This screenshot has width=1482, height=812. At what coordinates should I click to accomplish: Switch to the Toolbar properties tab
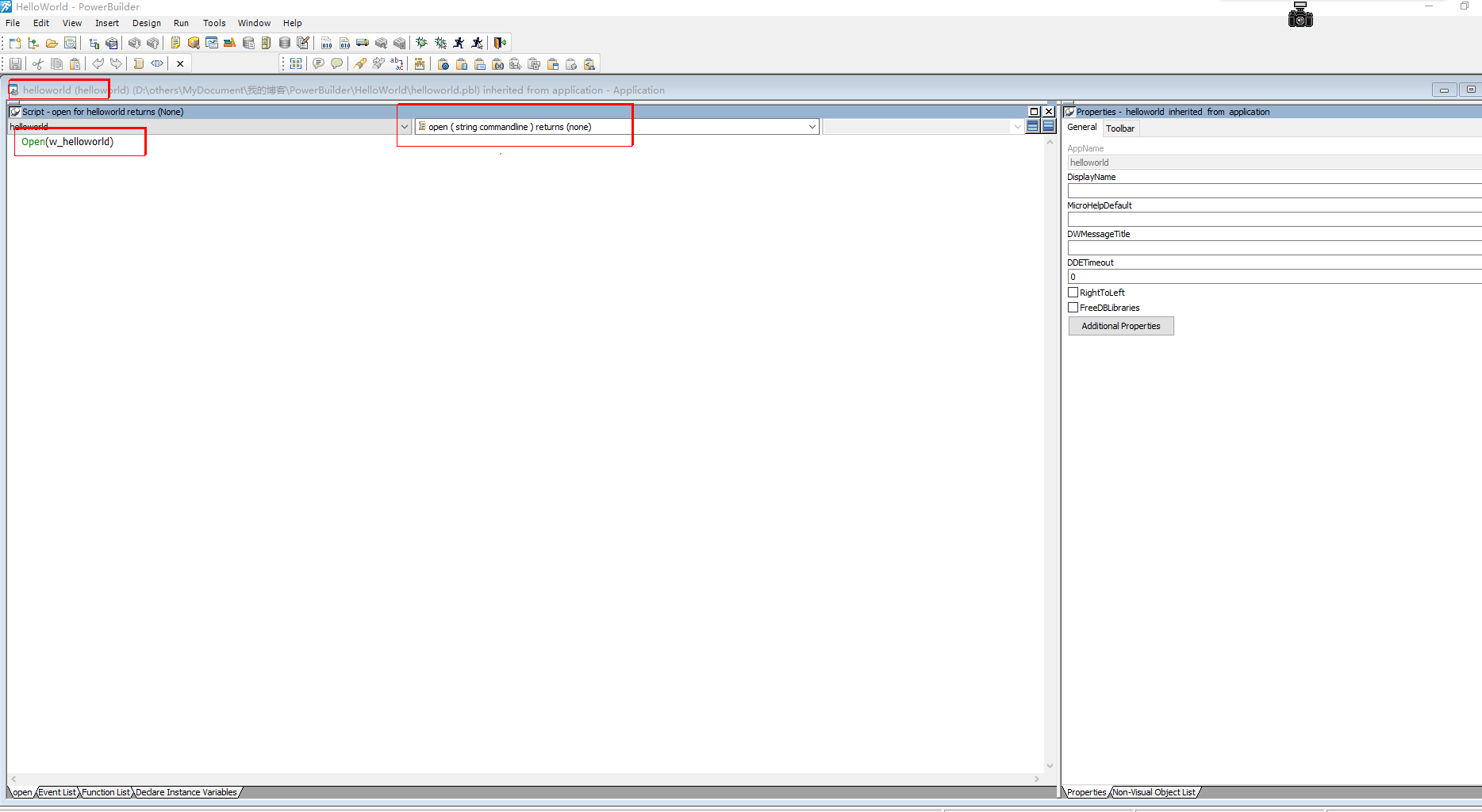point(1120,128)
